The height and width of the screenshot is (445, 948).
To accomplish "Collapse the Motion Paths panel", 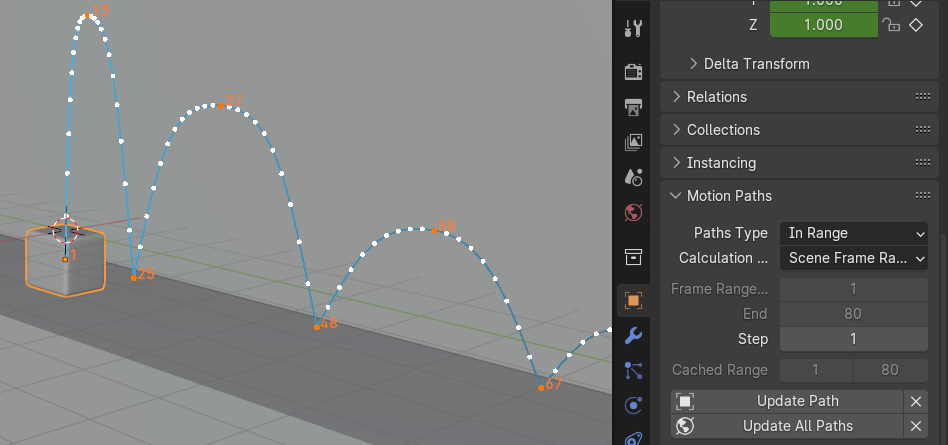I will point(728,196).
